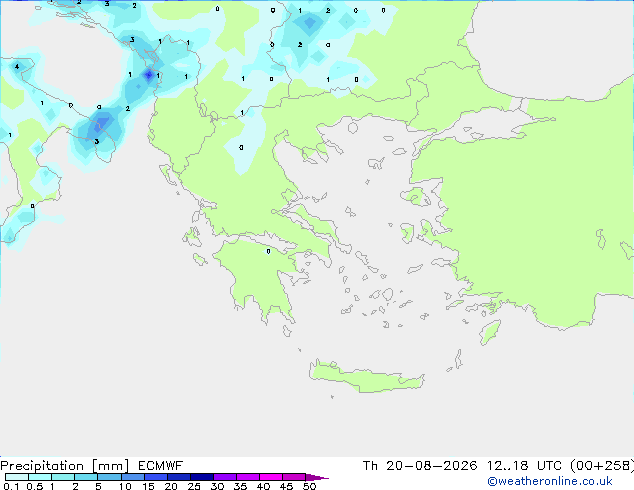Click the dark blue precipitation peak near Albania
This screenshot has height=490, width=634.
coord(149,75)
